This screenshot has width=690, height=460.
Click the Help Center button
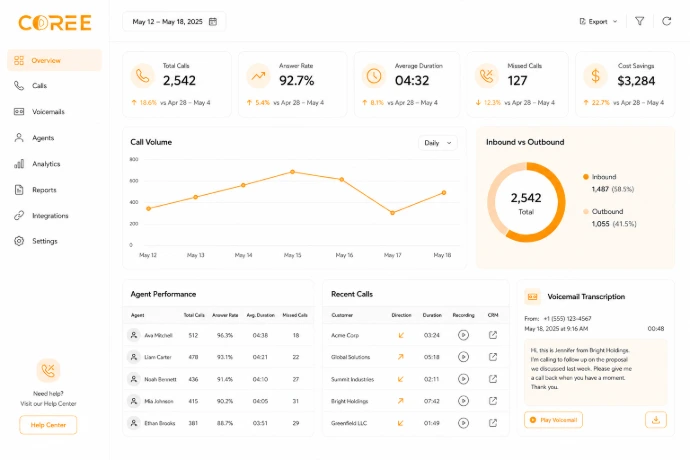click(48, 425)
